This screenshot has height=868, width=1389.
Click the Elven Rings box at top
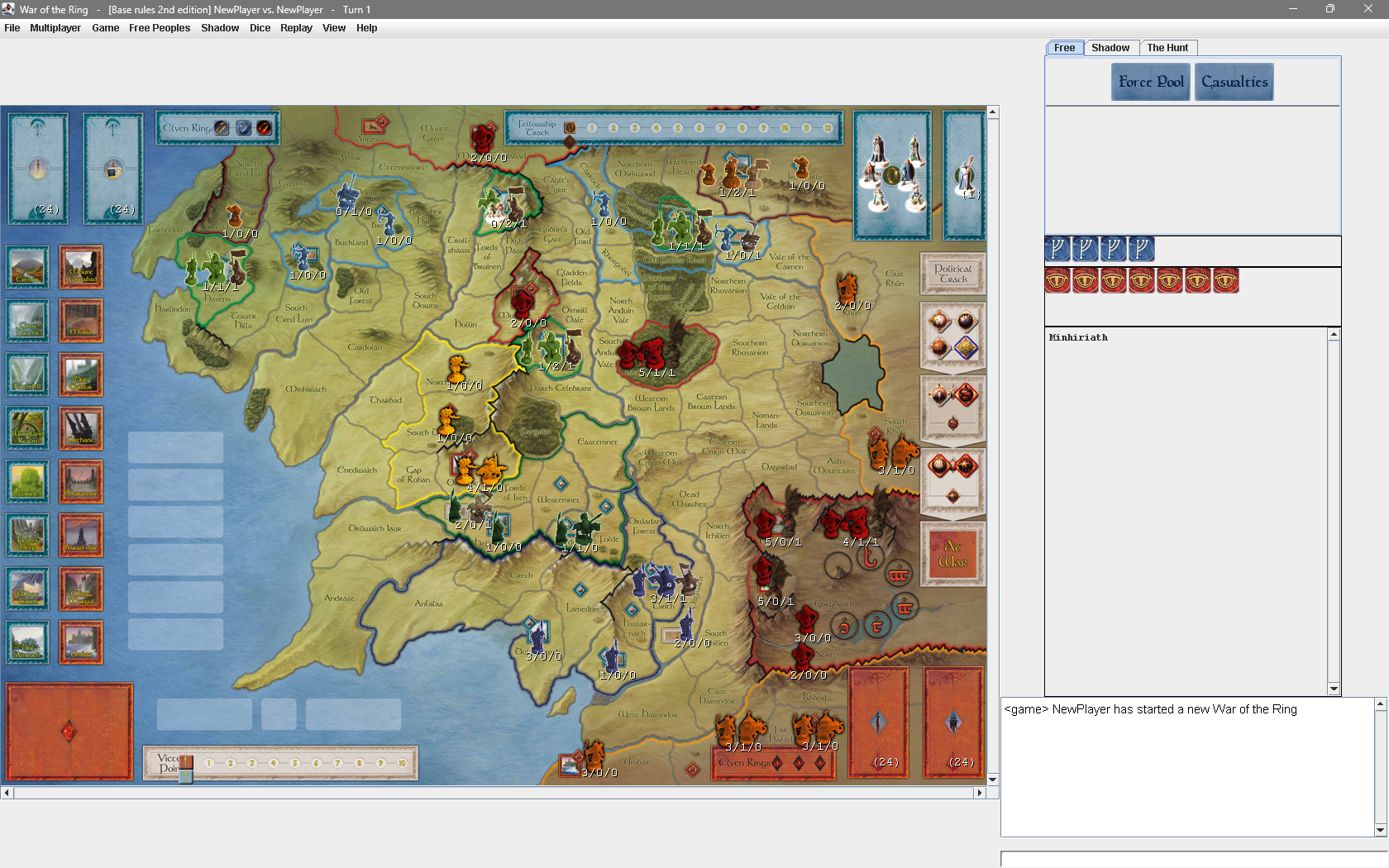pyautogui.click(x=217, y=128)
